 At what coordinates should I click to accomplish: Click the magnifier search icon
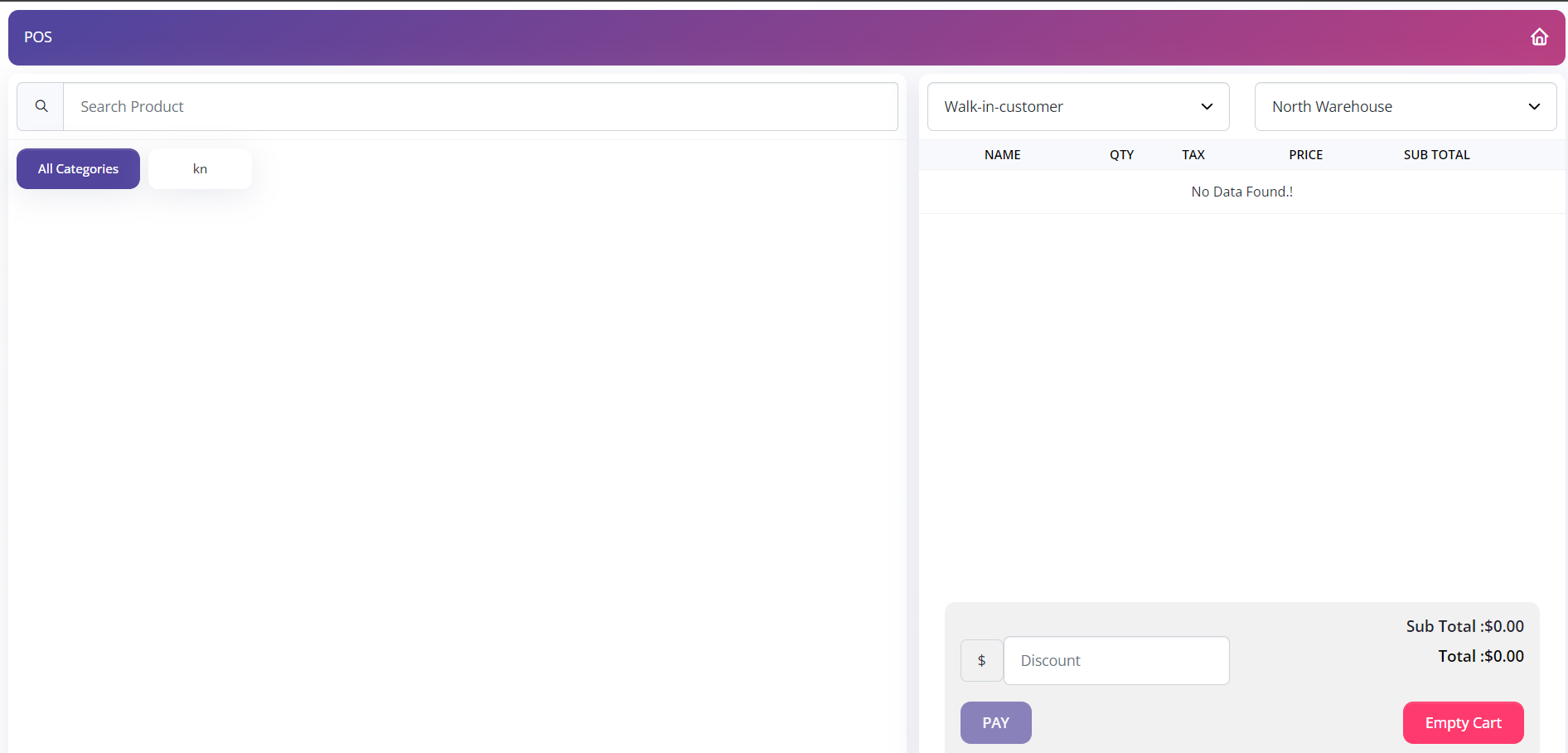point(41,106)
